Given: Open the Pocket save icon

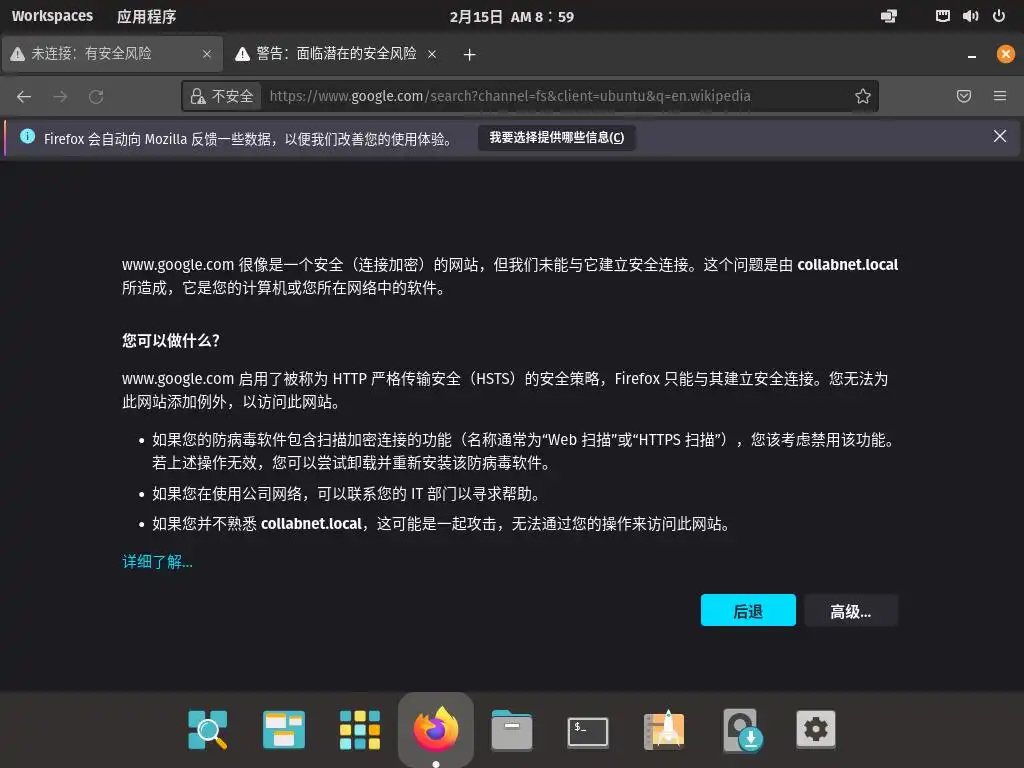Looking at the screenshot, I should [963, 97].
